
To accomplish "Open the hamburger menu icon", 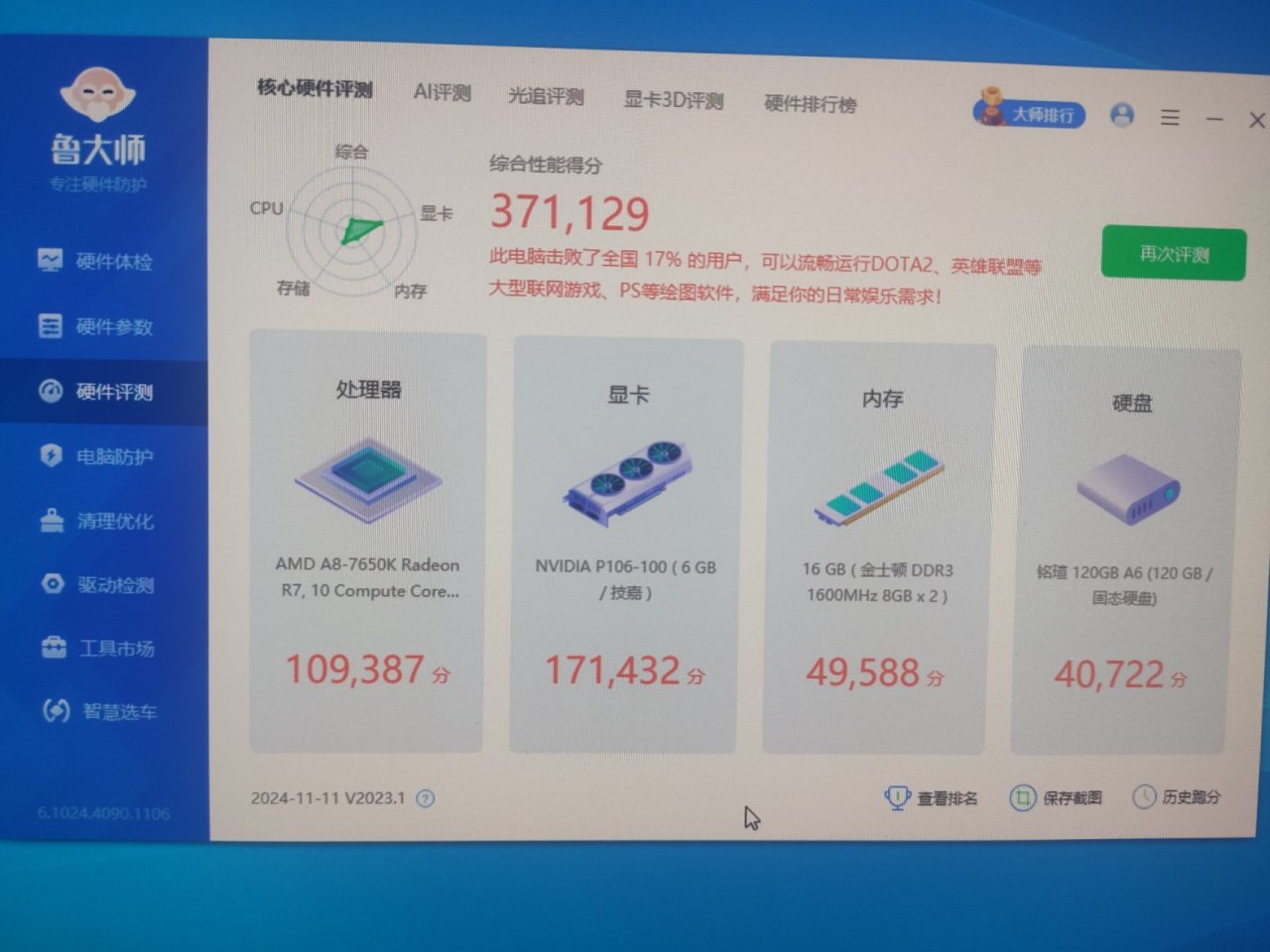I will 1170,117.
